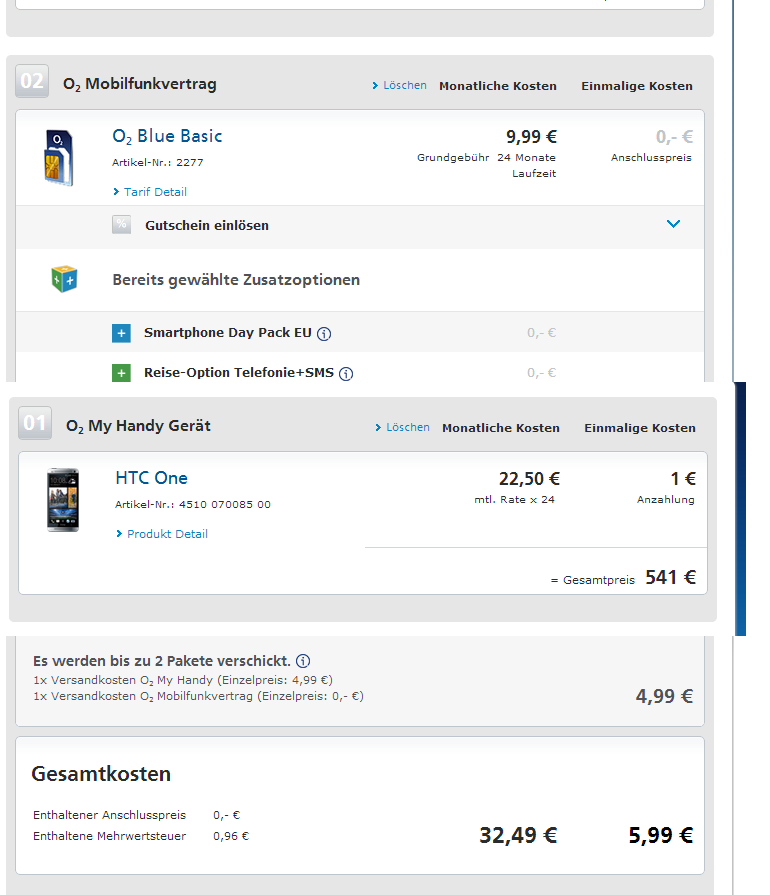
Task: Click the HTC One product title
Action: click(151, 478)
